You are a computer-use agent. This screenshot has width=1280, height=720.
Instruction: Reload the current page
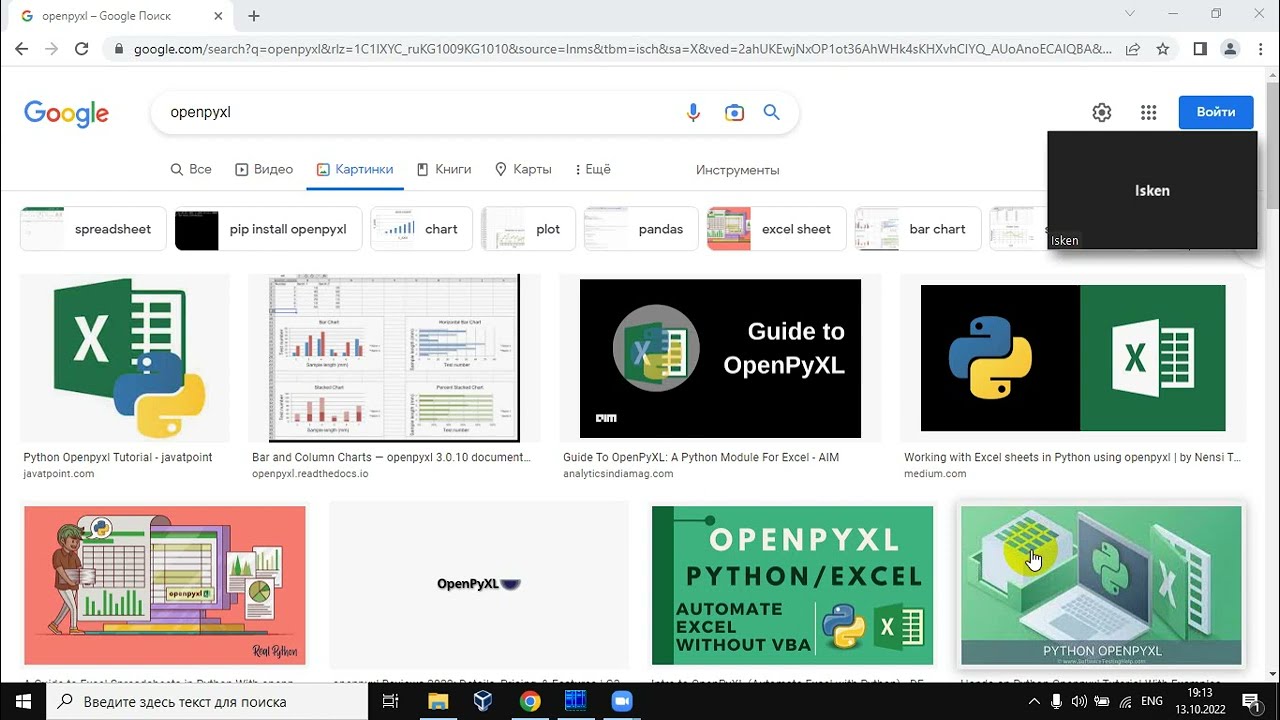point(82,48)
